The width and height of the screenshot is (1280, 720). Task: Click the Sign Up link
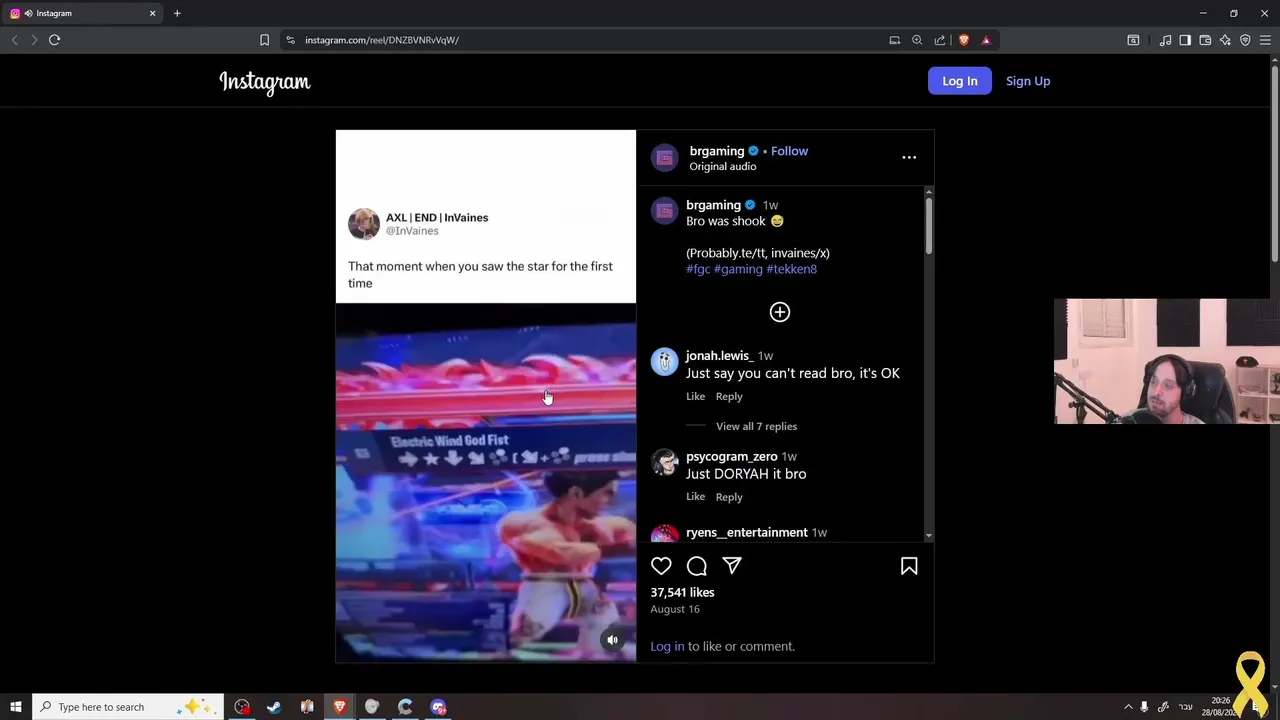click(x=1028, y=81)
